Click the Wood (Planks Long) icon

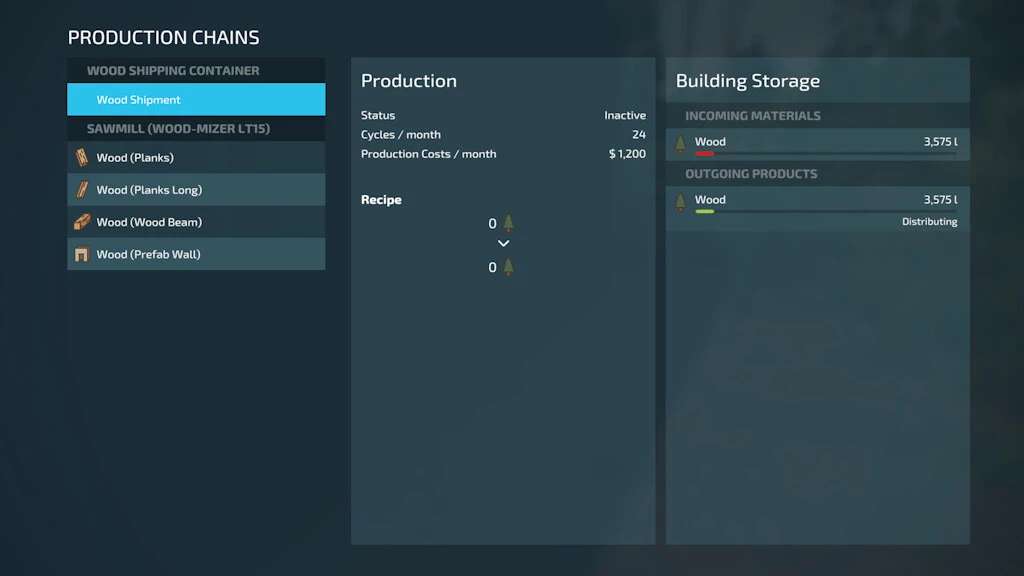82,190
